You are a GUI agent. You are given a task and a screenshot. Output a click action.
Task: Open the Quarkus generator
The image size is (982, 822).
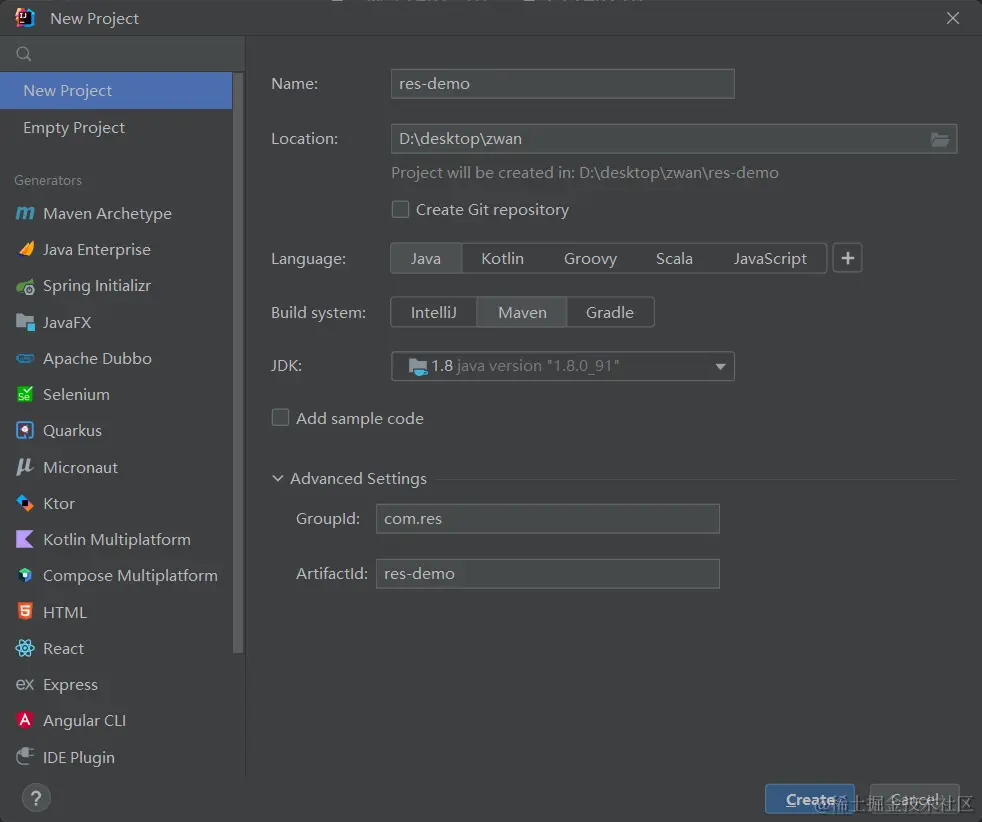116,431
